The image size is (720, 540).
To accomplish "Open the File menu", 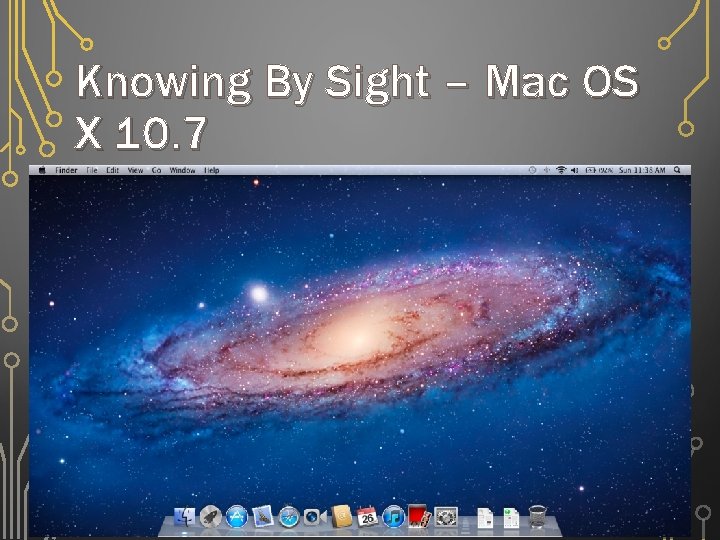I will click(x=92, y=170).
